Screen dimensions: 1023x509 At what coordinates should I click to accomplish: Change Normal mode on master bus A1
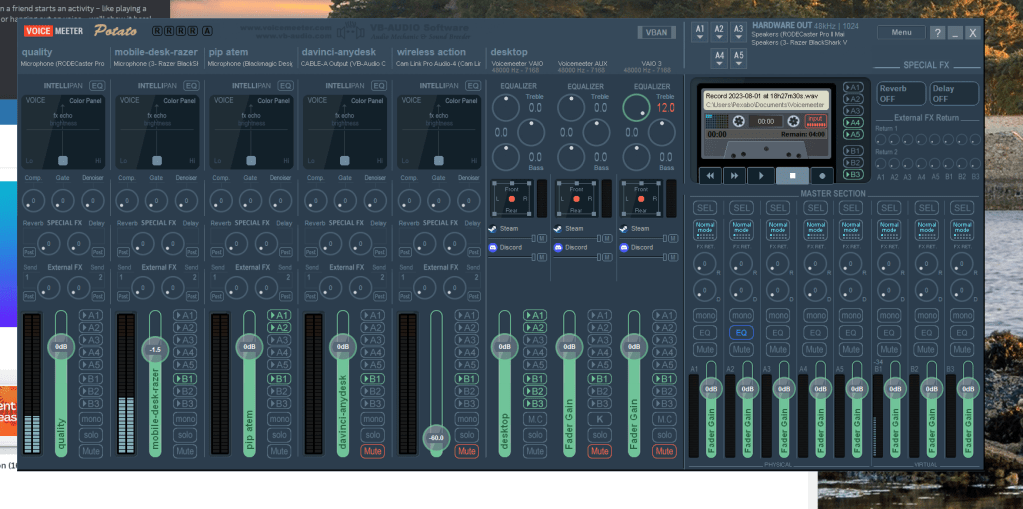tap(705, 230)
